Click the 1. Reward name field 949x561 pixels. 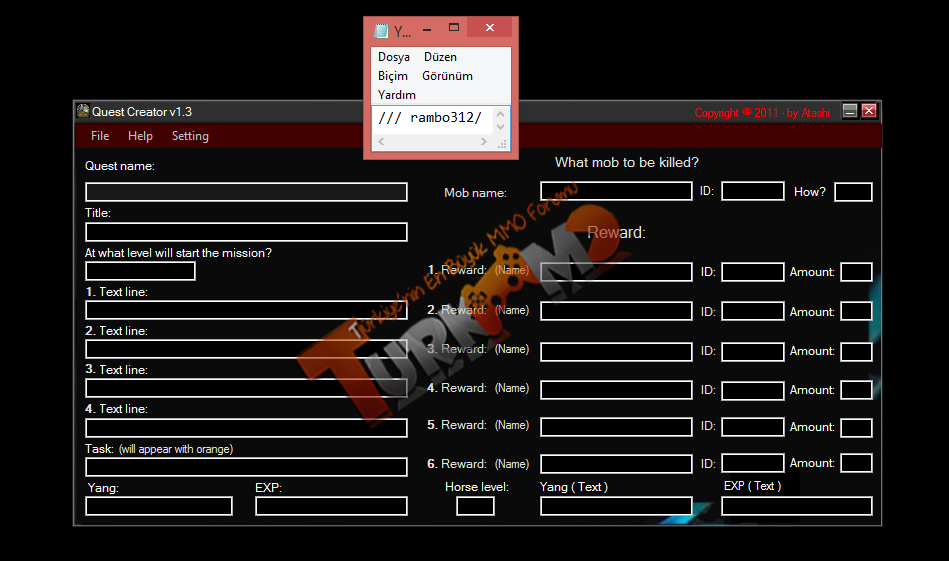616,272
